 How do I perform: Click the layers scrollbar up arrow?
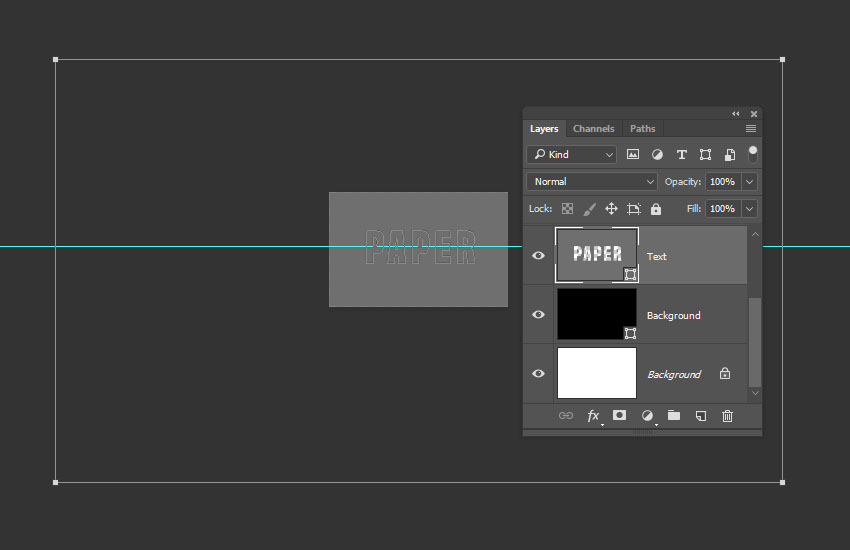pos(755,234)
